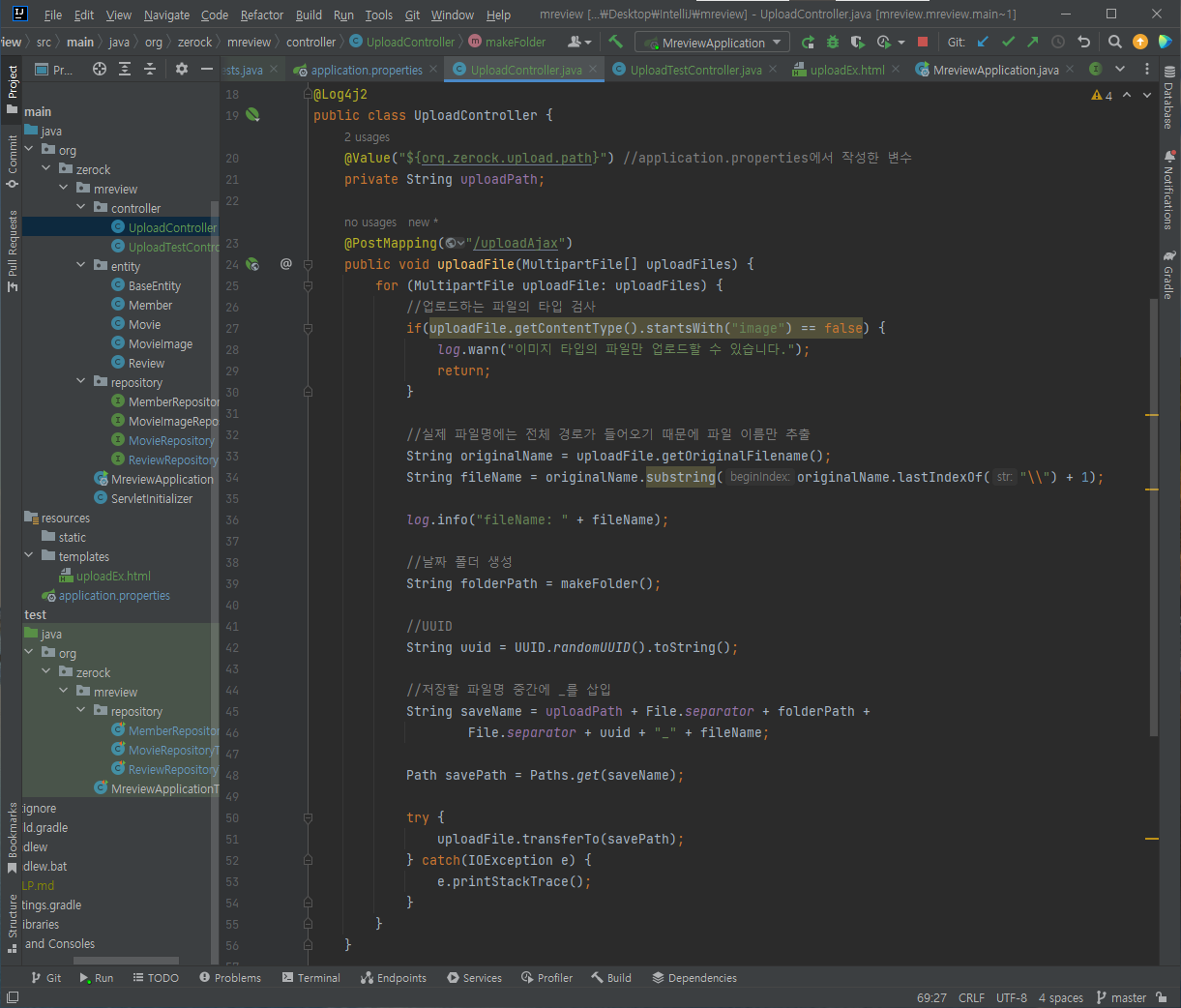
Task: Click the run gutter icon at line 19
Action: [252, 115]
